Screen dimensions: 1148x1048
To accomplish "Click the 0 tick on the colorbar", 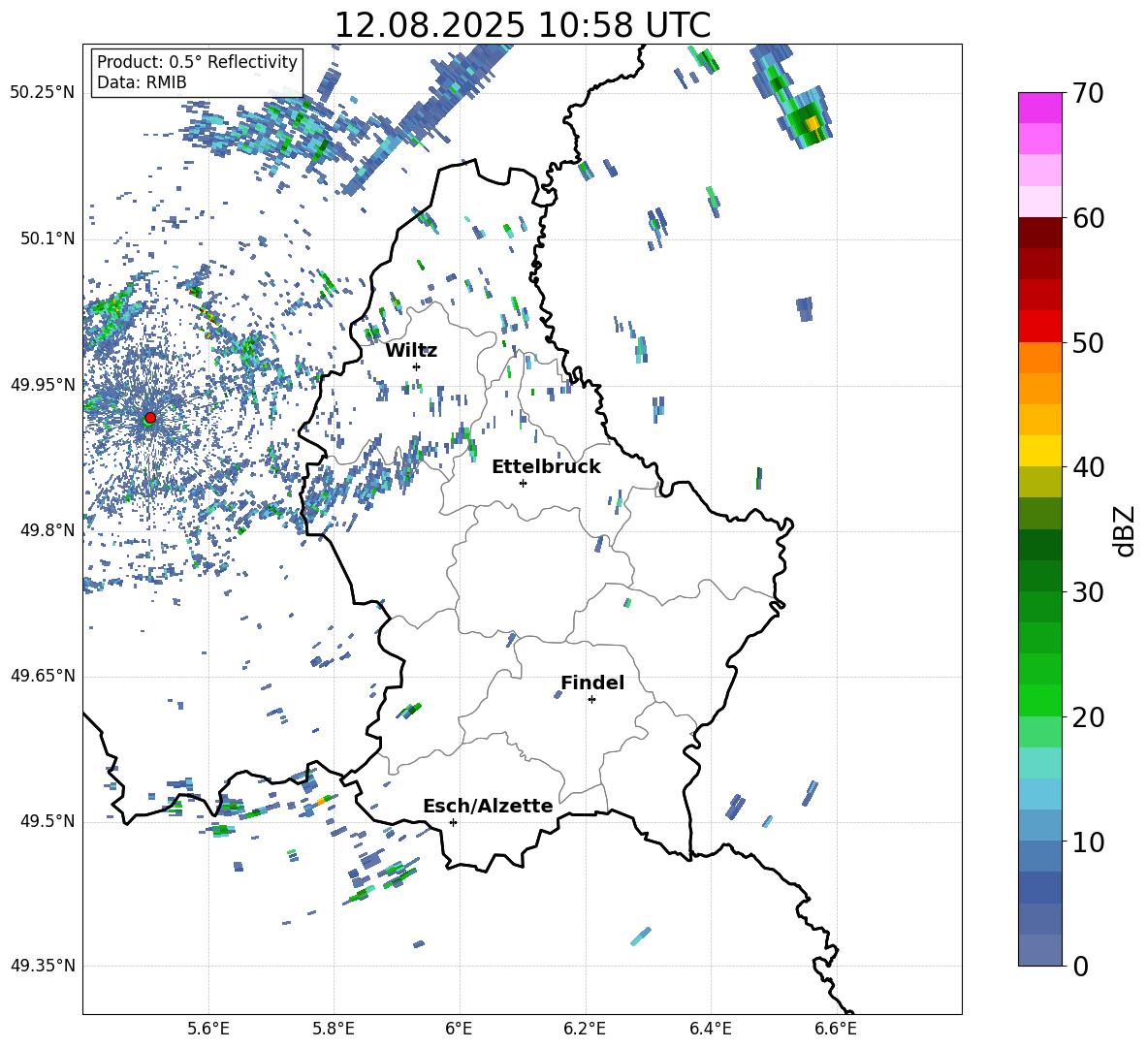I will point(1080,967).
